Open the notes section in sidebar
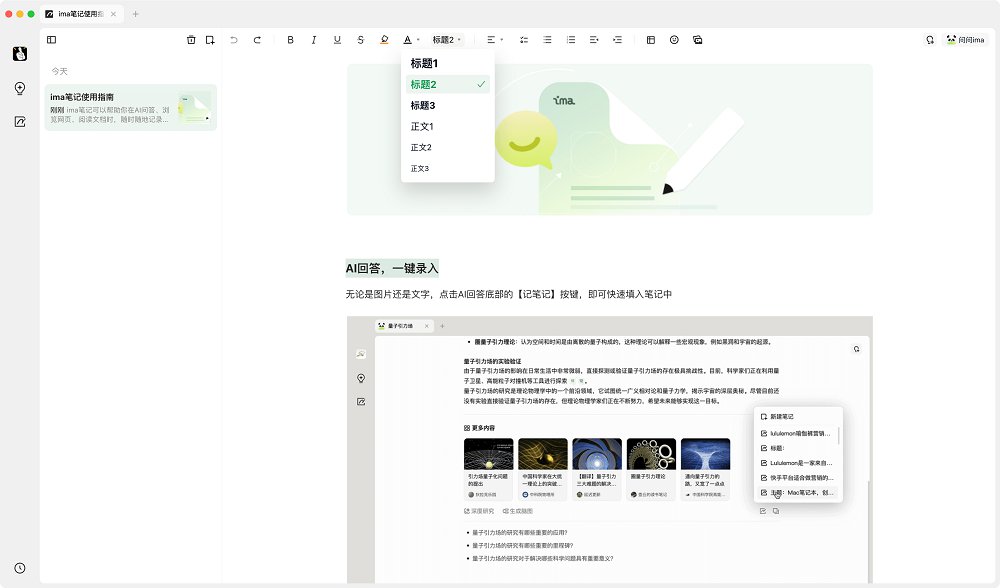 20,122
